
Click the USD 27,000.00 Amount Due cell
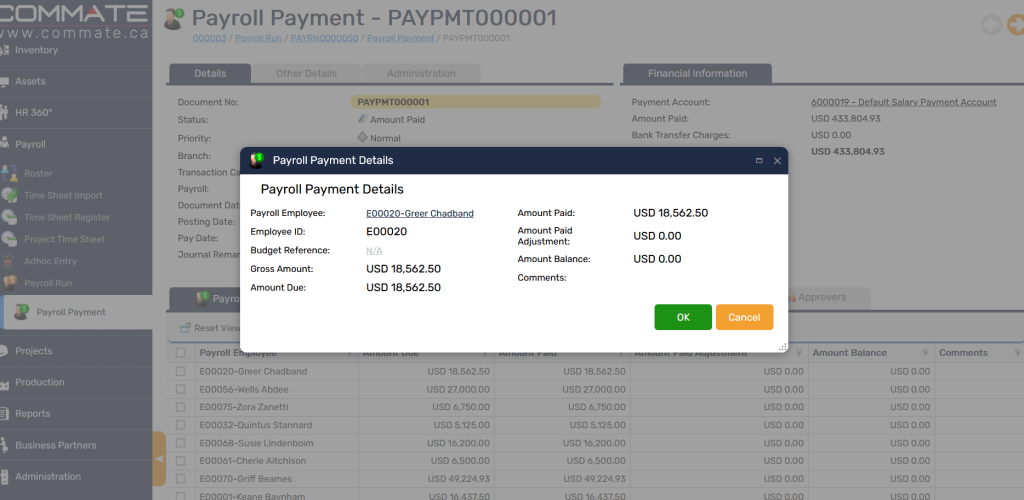click(x=426, y=390)
